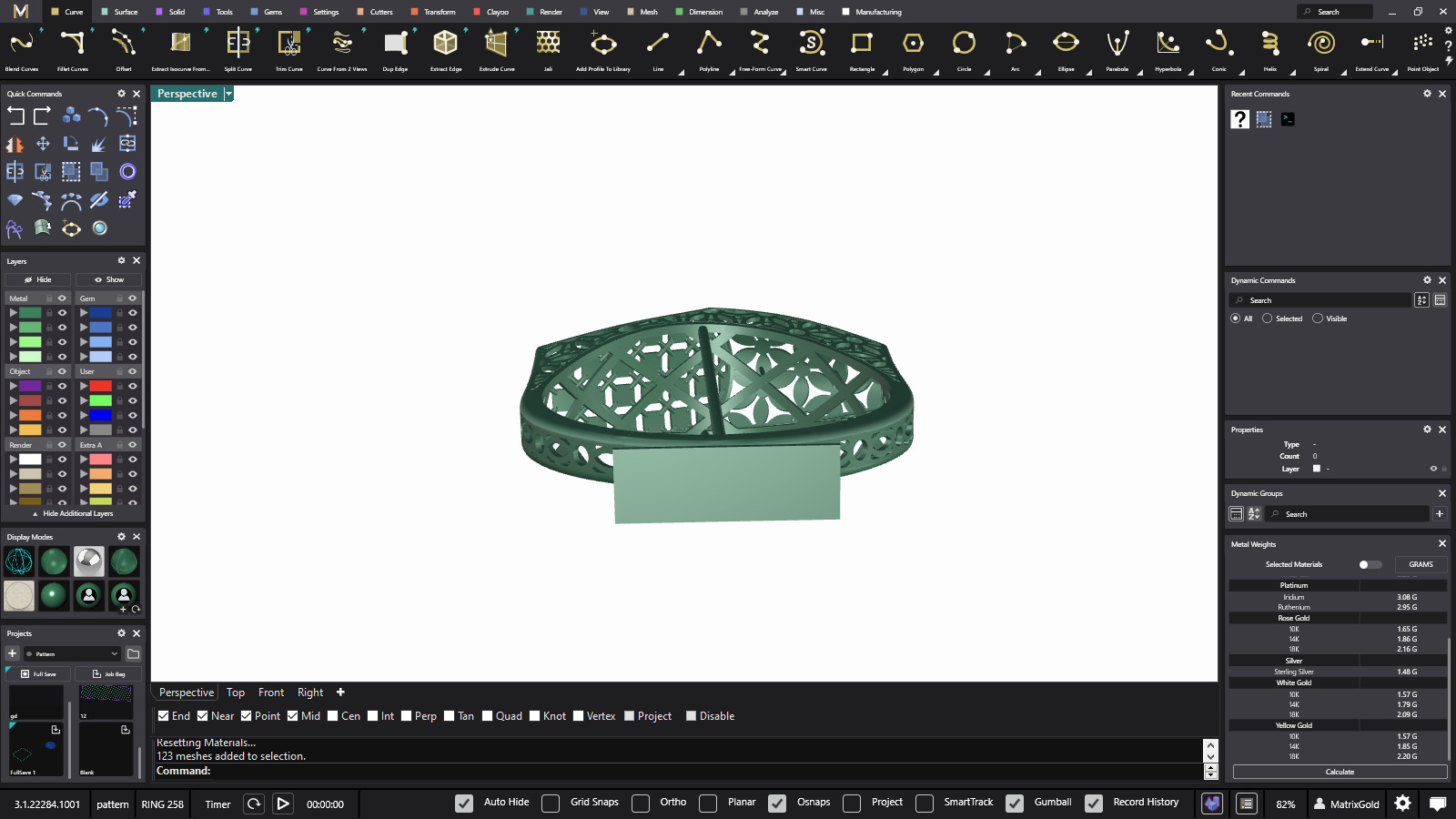Expand the first Metal layer row
This screenshot has width=1456, height=819.
tap(13, 313)
